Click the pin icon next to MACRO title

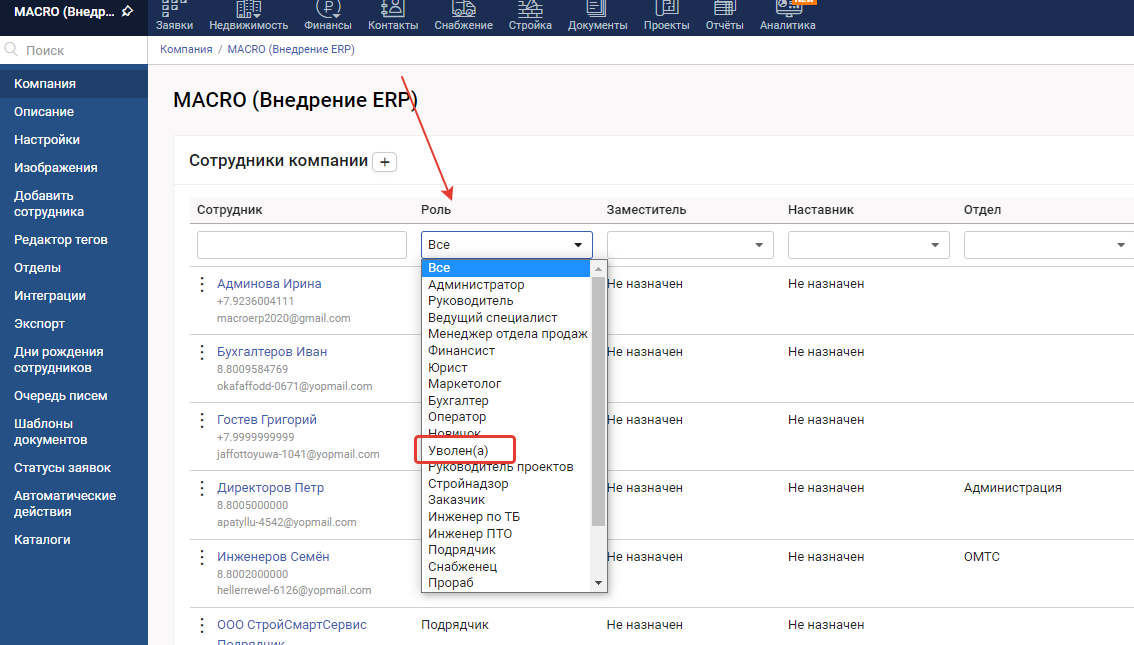[x=127, y=12]
